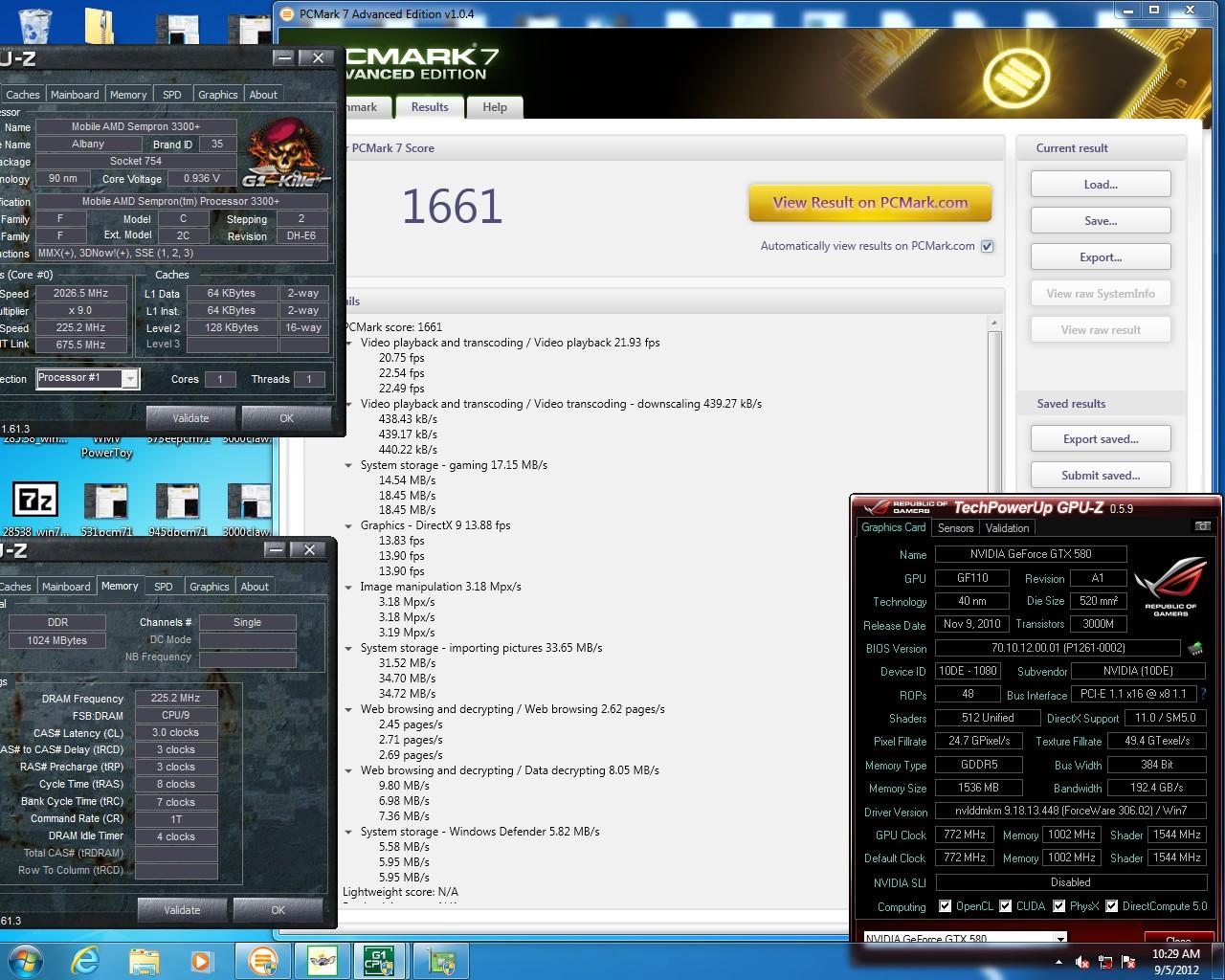The image size is (1225, 980).
Task: Collapse Data decrypting 8.05 MB/s section
Action: pyautogui.click(x=349, y=770)
